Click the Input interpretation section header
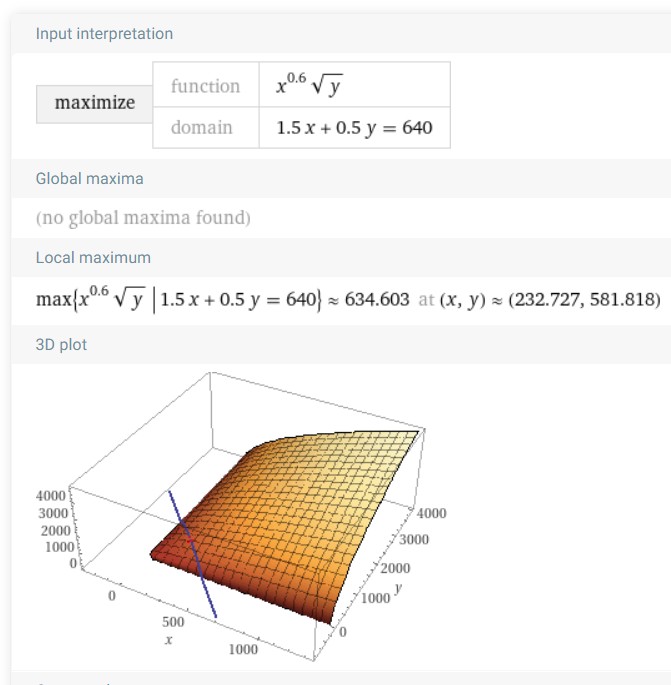Viewport: 671px width, 685px height. [x=104, y=34]
